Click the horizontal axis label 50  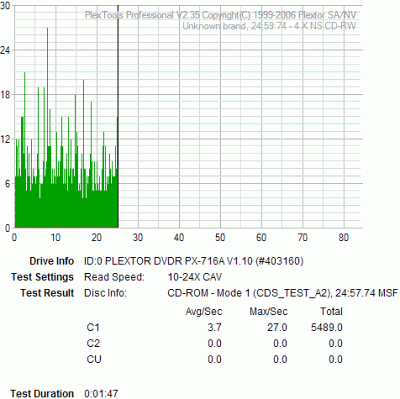[x=220, y=237]
